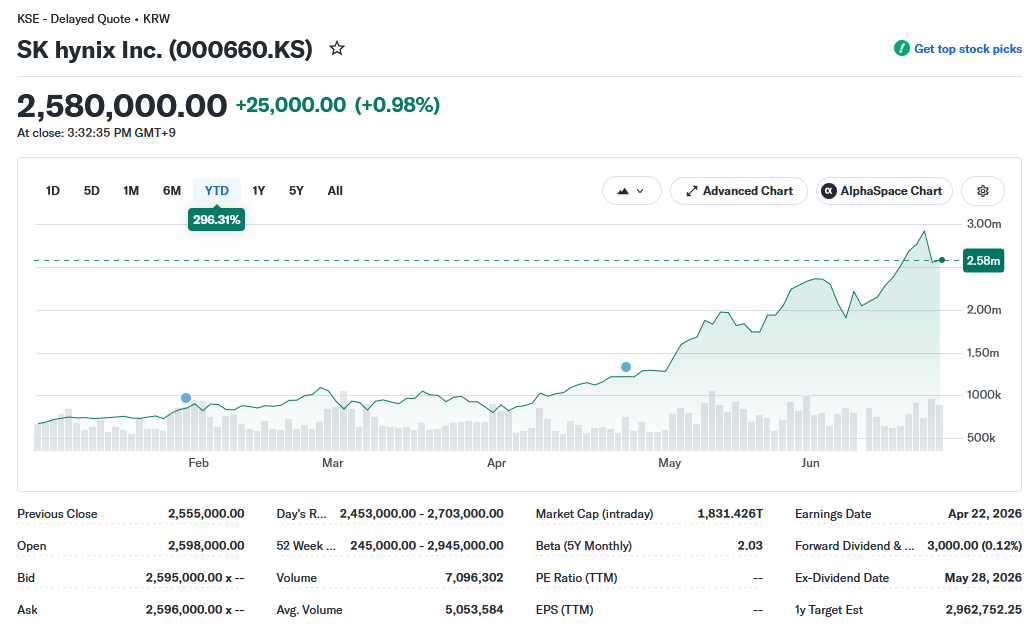This screenshot has width=1034, height=629.
Task: Click the blue event marker near Feb
Action: (x=186, y=398)
